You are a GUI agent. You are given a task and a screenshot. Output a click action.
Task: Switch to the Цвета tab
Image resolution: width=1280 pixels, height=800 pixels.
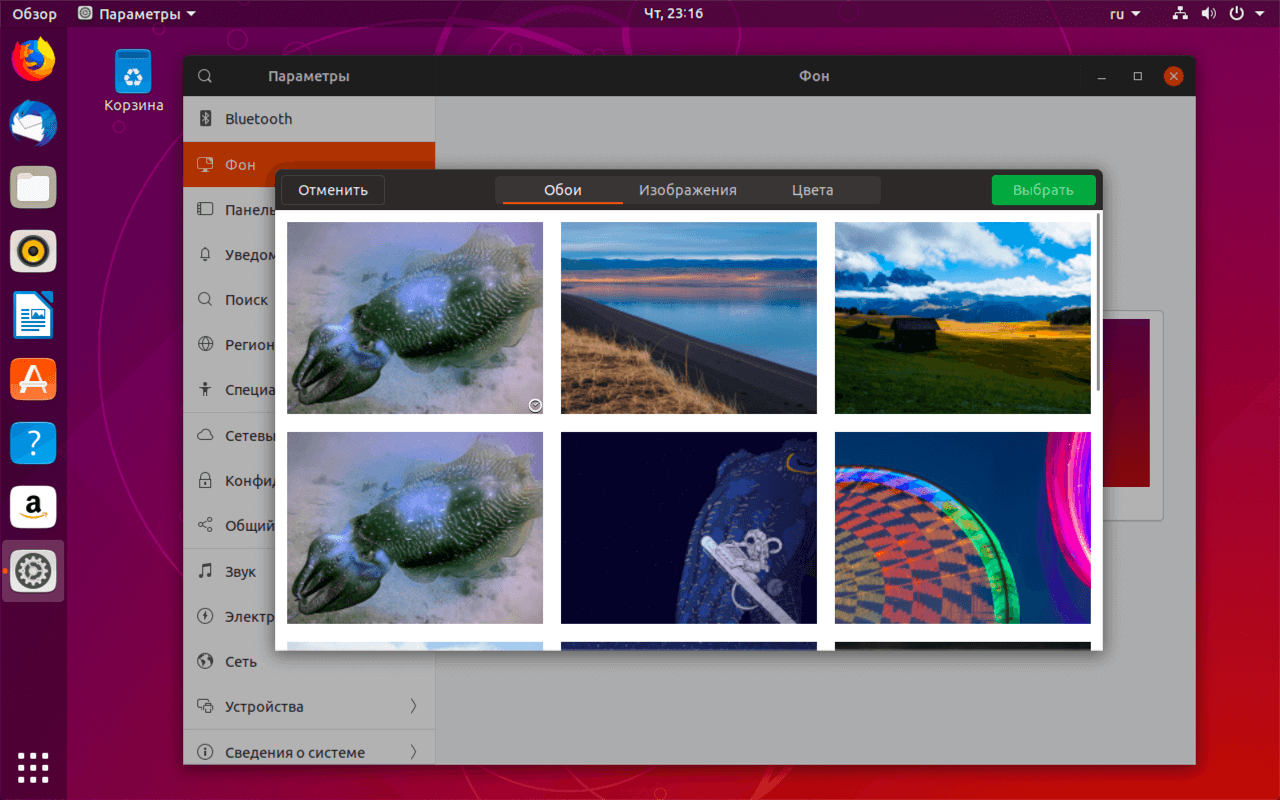coord(813,190)
